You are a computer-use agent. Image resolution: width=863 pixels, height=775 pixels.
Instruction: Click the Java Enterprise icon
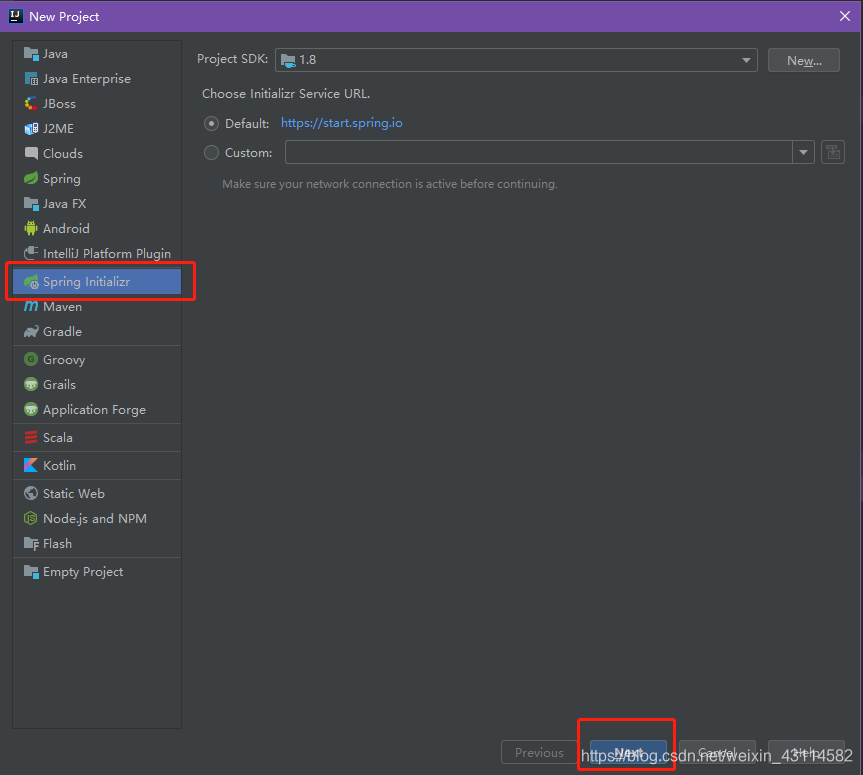click(x=31, y=79)
